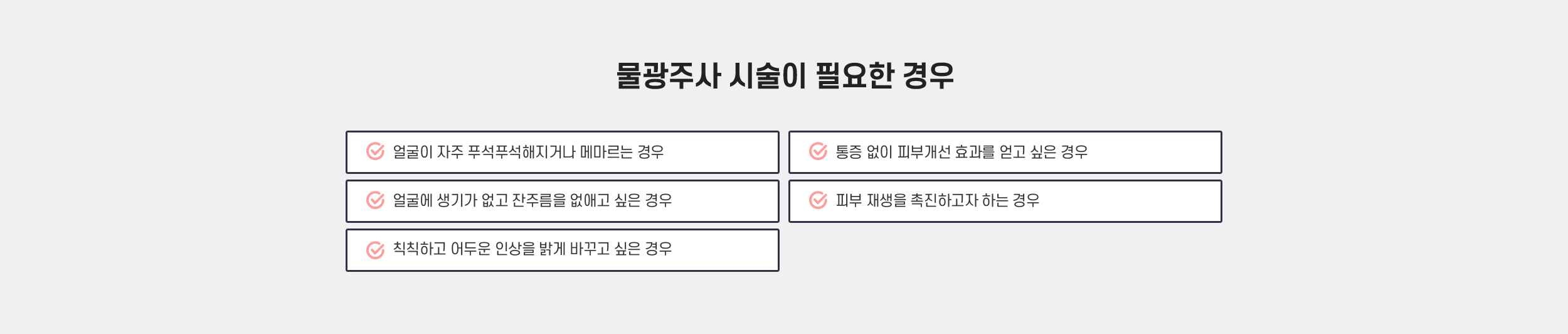
Task: Click the check icon beside 칙칙하고 어두운 인상을
Action: tap(375, 250)
